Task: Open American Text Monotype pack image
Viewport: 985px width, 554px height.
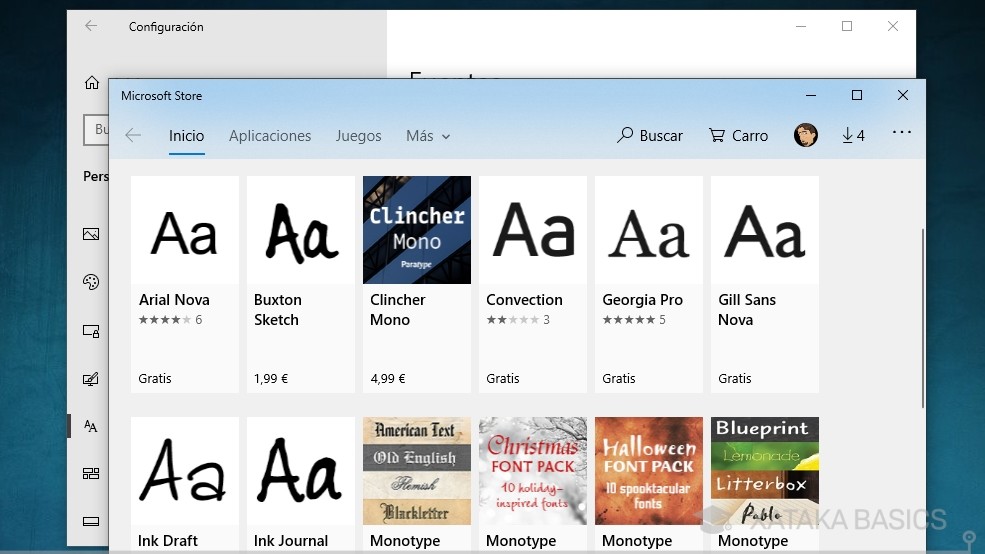Action: click(x=417, y=471)
